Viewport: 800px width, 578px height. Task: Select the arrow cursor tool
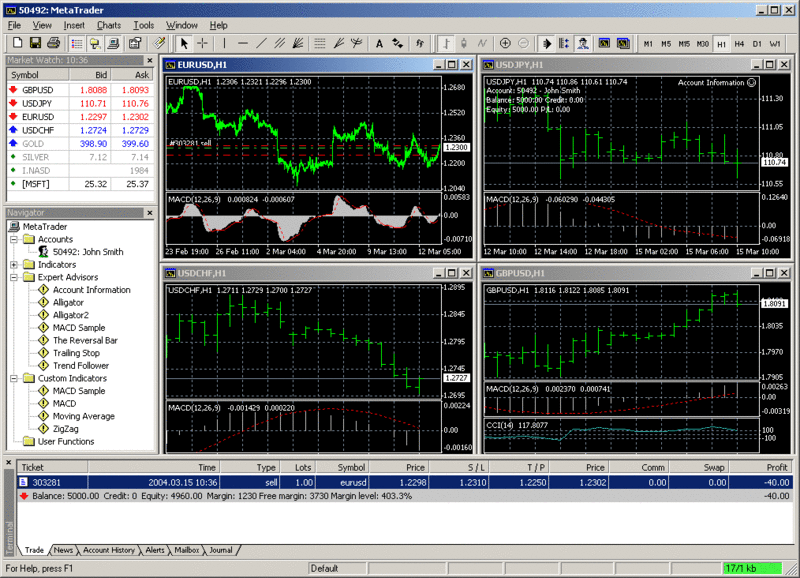pyautogui.click(x=184, y=43)
